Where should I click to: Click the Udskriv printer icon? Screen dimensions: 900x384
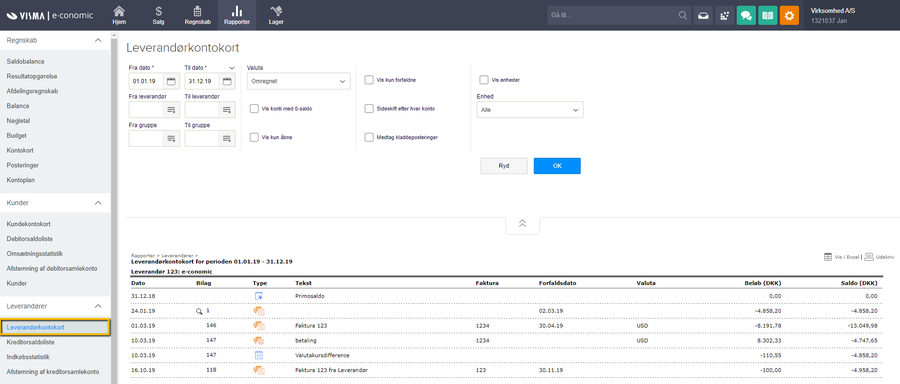click(x=869, y=257)
